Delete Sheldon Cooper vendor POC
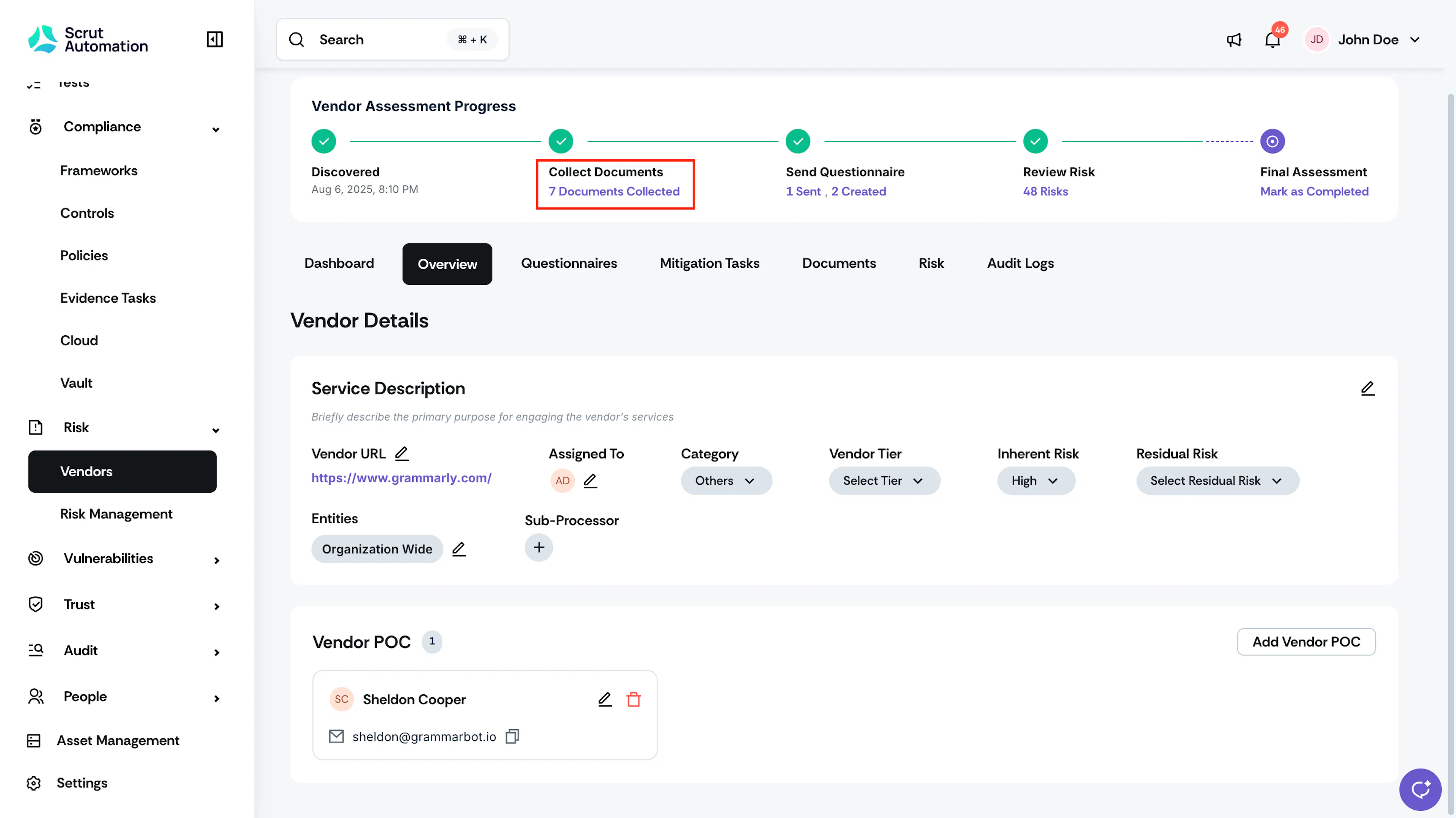The height and width of the screenshot is (818, 1456). pyautogui.click(x=634, y=699)
